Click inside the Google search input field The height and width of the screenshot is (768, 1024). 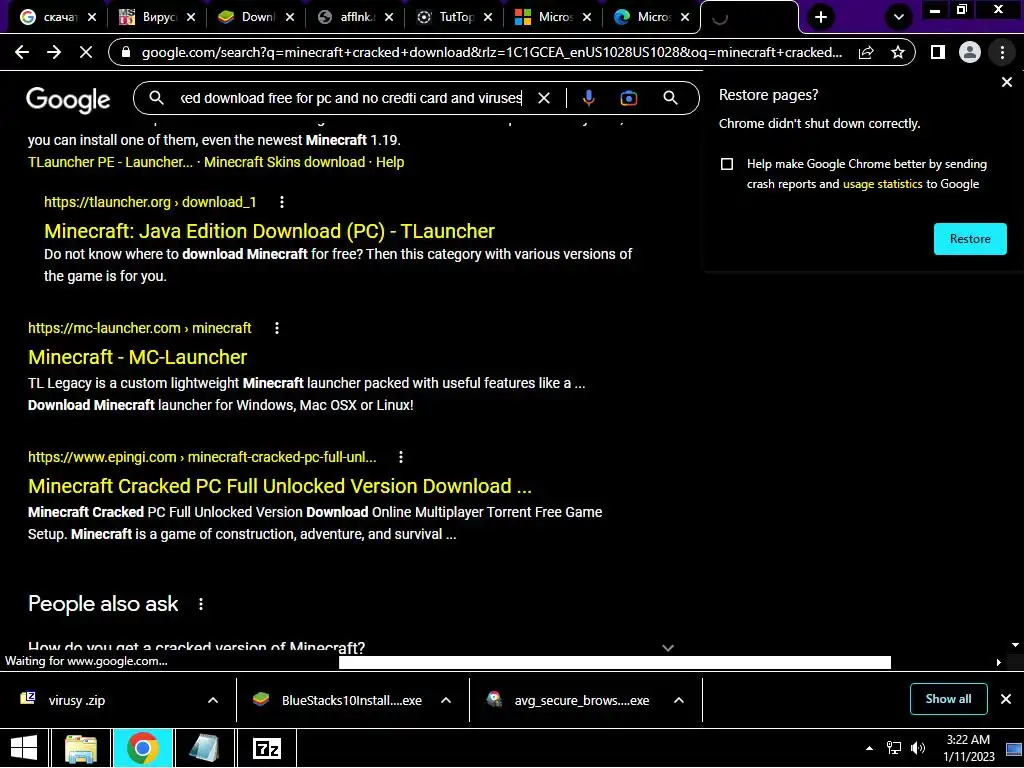[351, 98]
